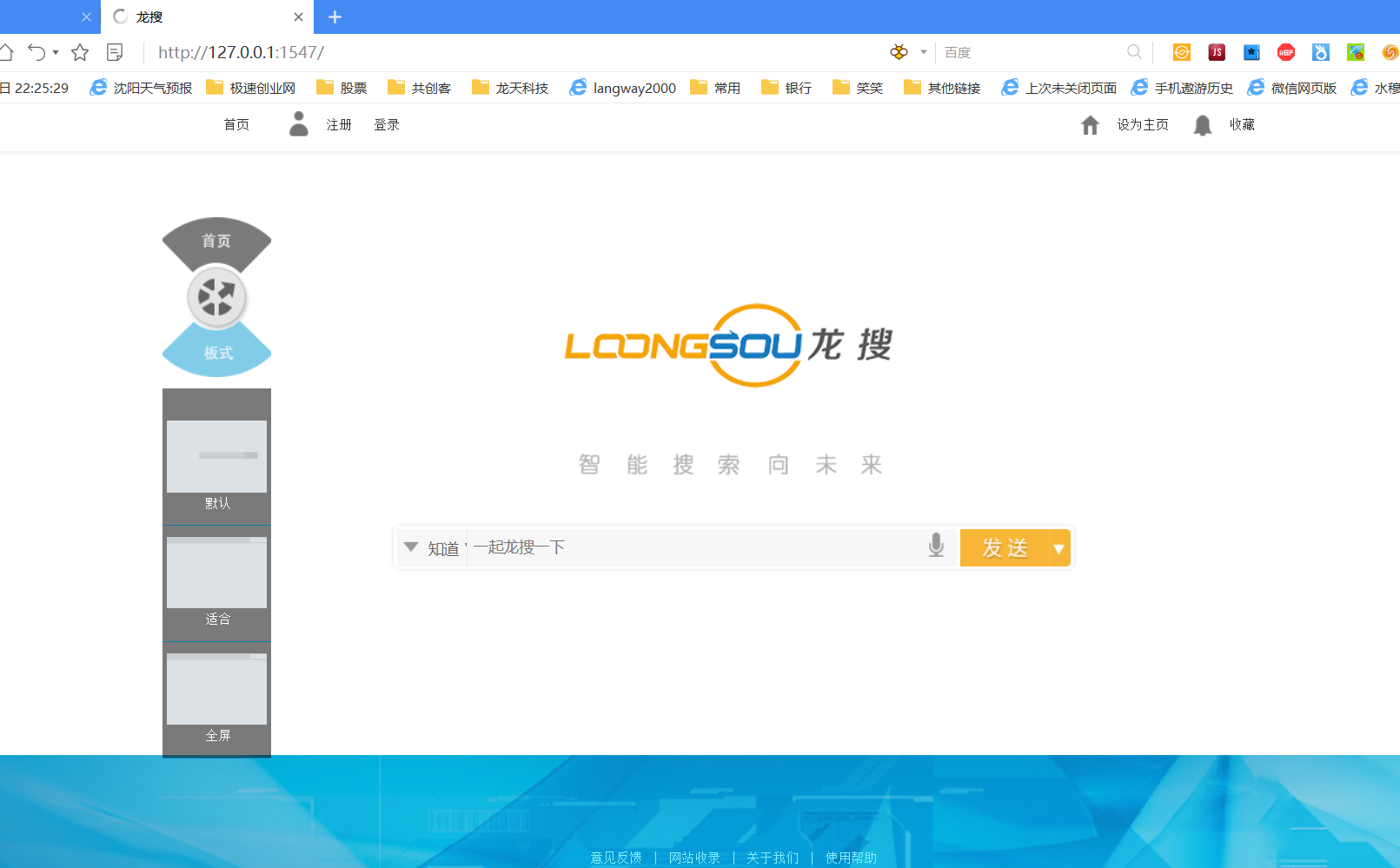Screen dimensions: 1400x868
Task: Click the bee search engine icon
Action: tap(899, 52)
